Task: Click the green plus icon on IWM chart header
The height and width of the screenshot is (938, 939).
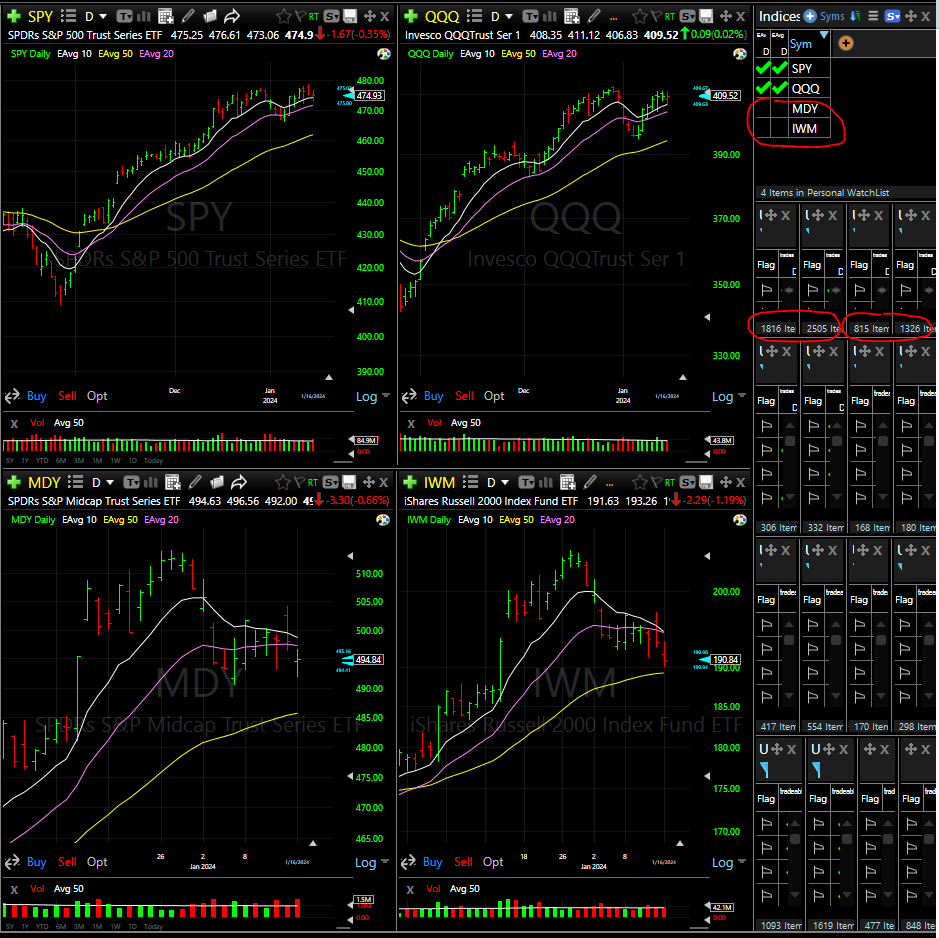Action: [411, 482]
